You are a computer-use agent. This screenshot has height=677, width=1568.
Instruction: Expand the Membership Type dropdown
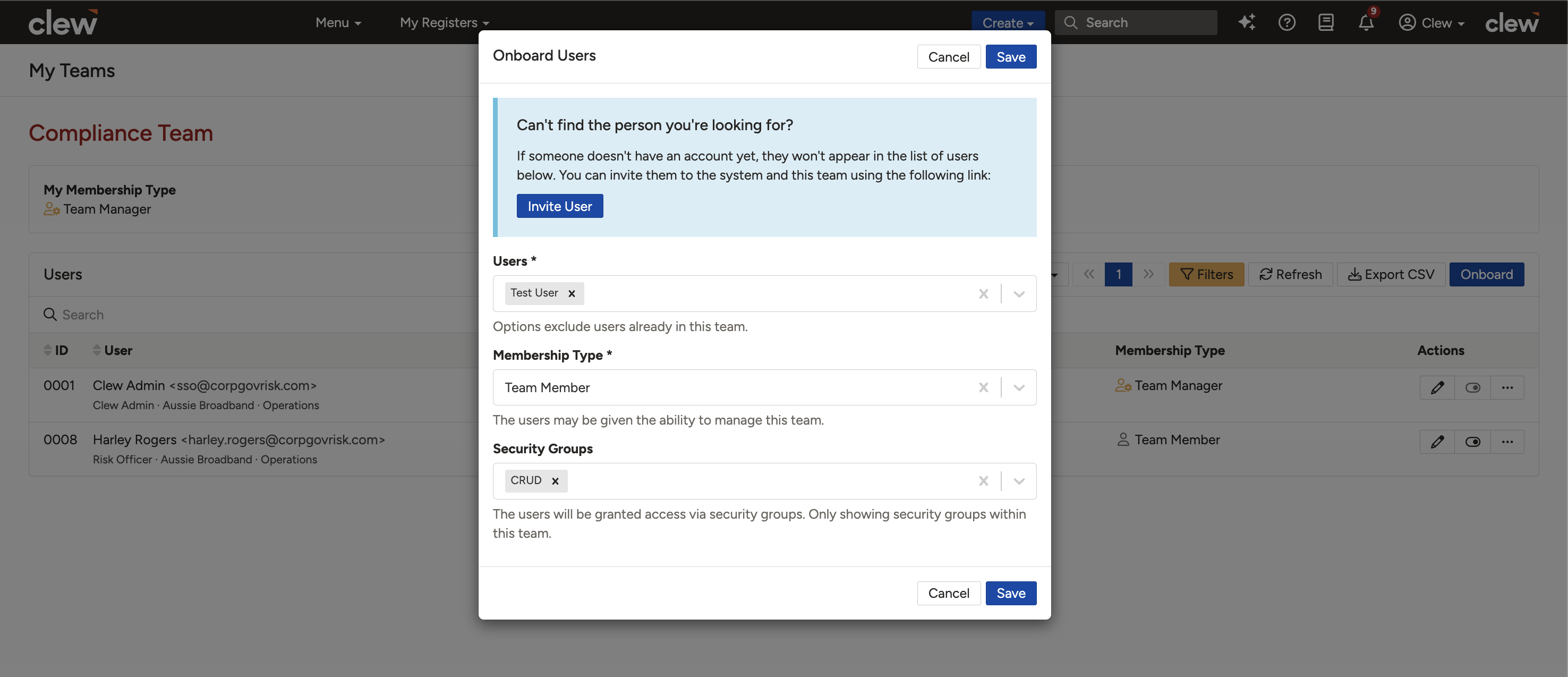point(1019,387)
